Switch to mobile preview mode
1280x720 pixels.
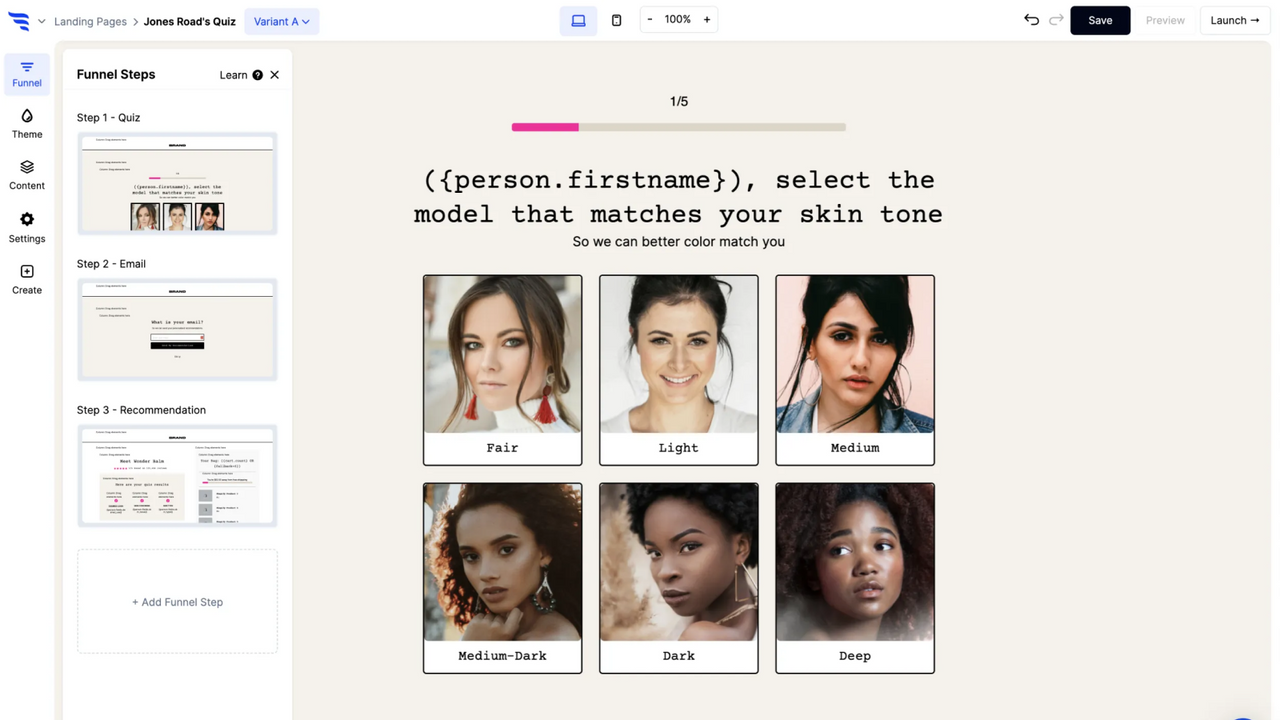(x=616, y=20)
